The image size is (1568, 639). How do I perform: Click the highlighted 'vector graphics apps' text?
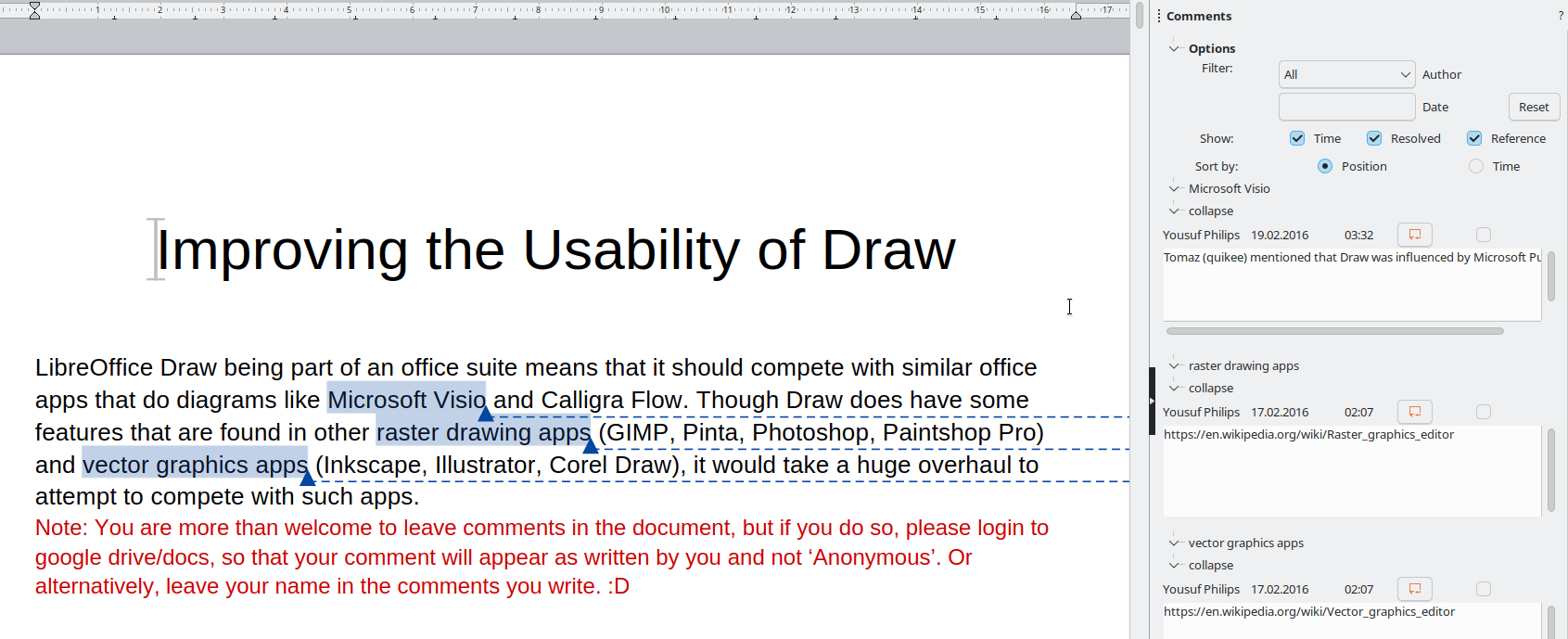tap(195, 465)
